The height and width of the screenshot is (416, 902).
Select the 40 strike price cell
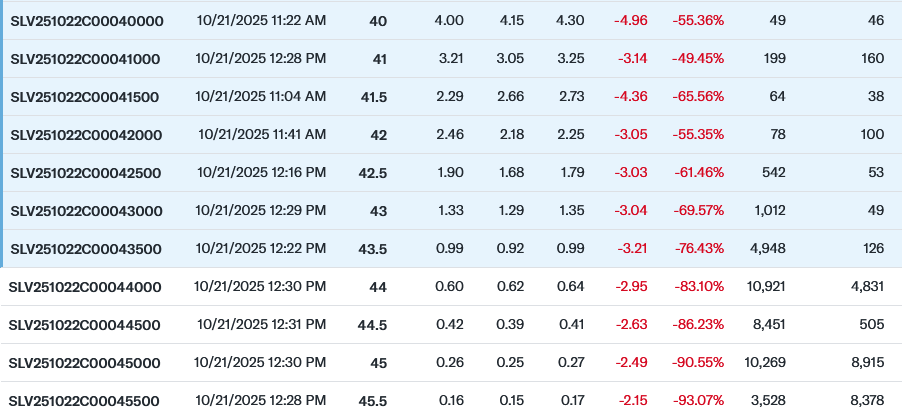379,21
